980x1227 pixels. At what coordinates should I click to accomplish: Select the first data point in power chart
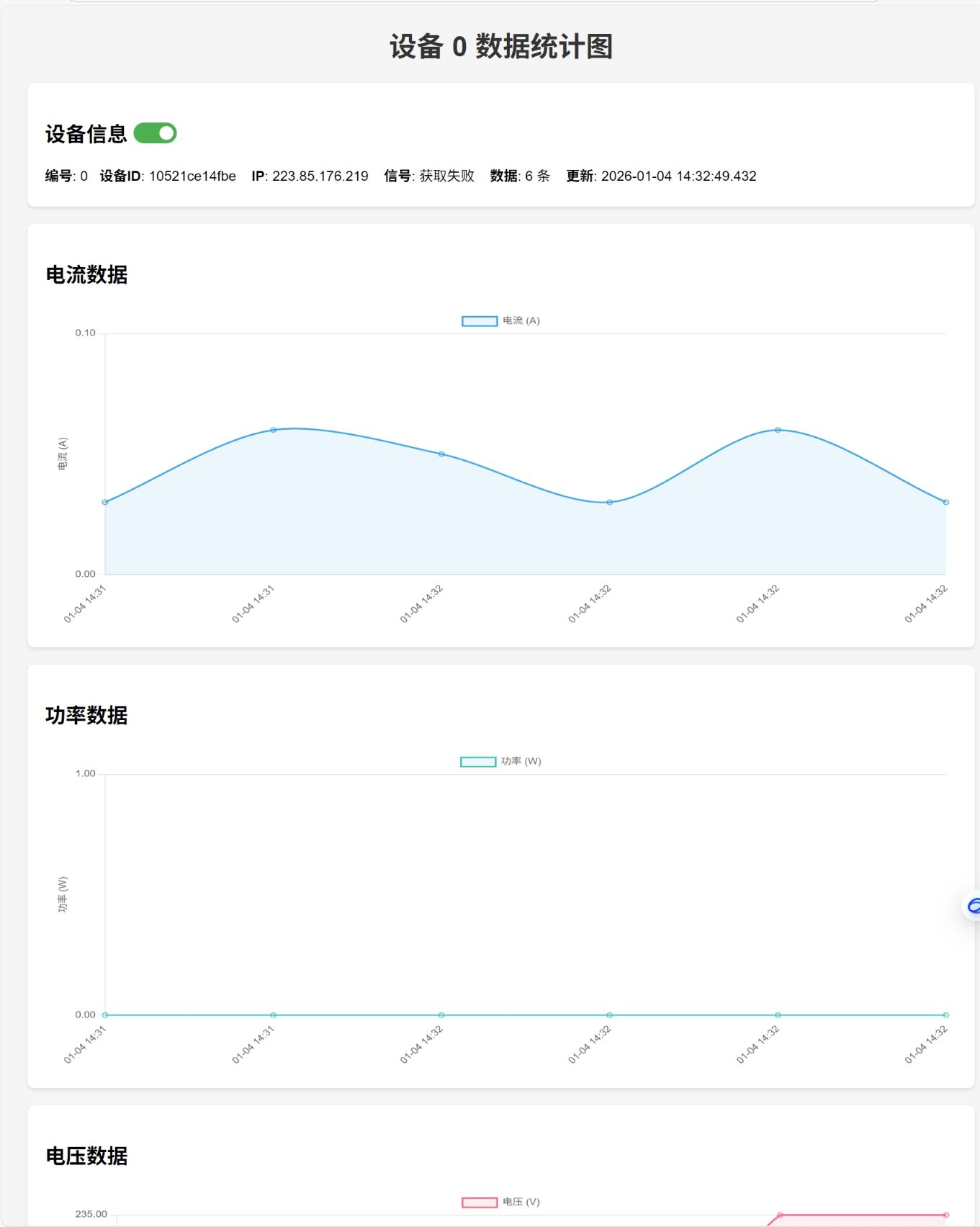[x=105, y=1015]
